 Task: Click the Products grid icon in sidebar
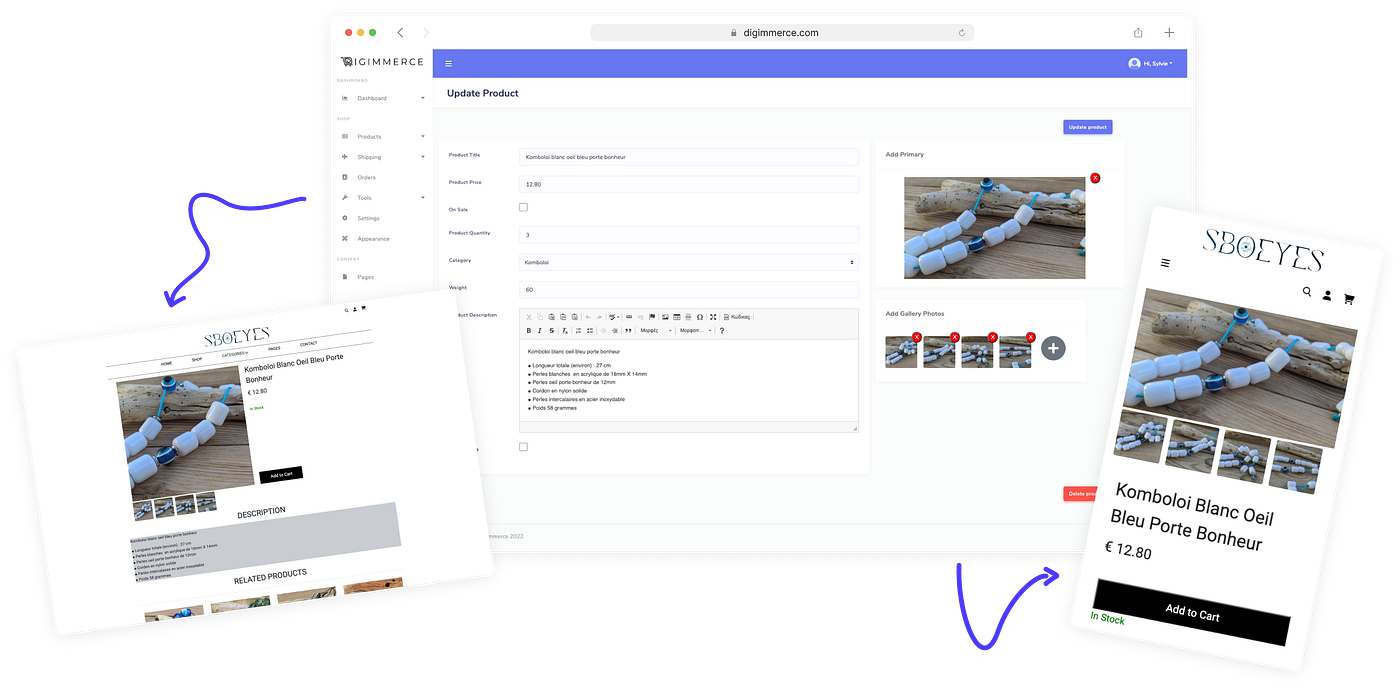[345, 136]
